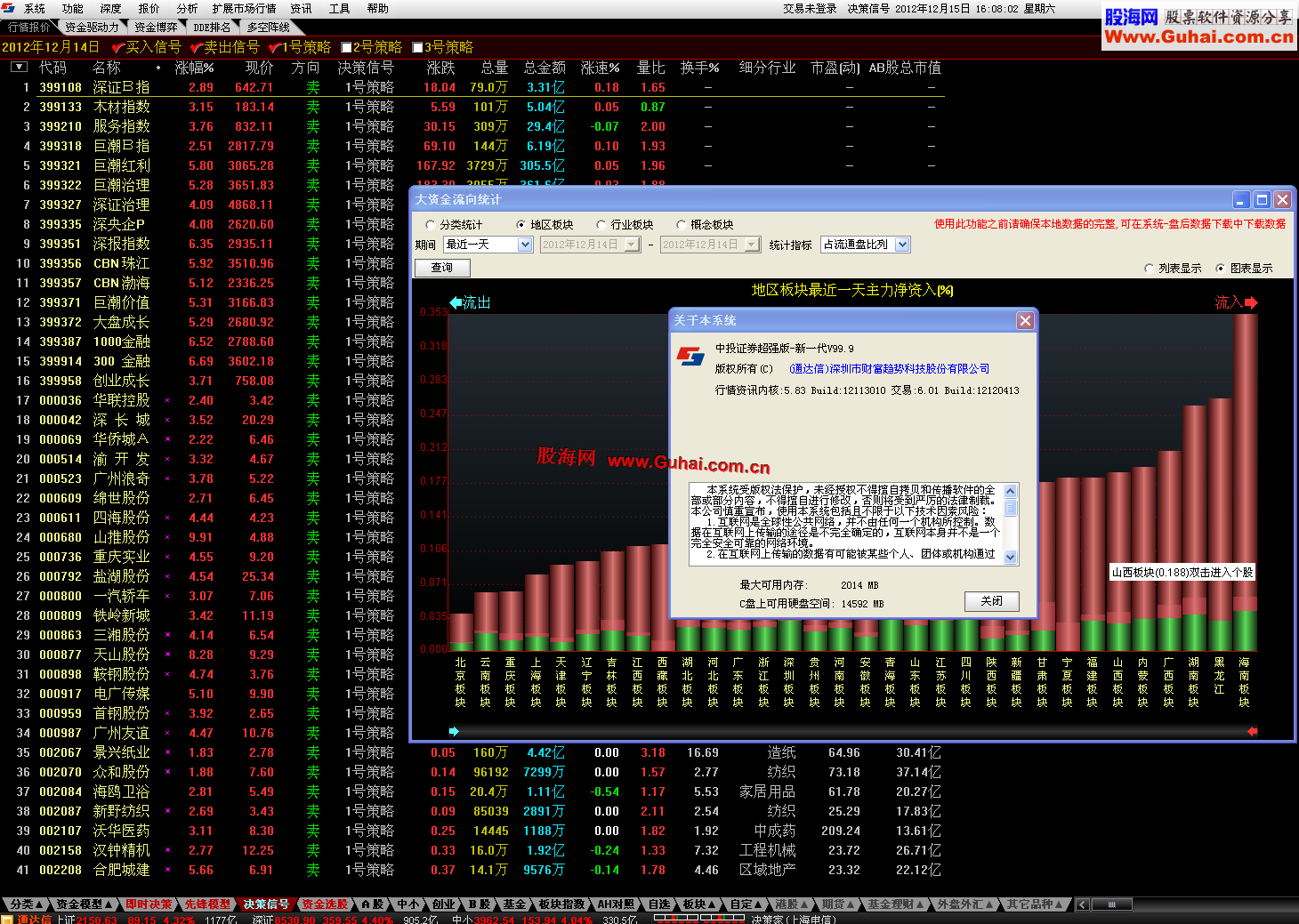Switch to 板块指数 bottom tab
Image resolution: width=1299 pixels, height=924 pixels.
tap(561, 904)
